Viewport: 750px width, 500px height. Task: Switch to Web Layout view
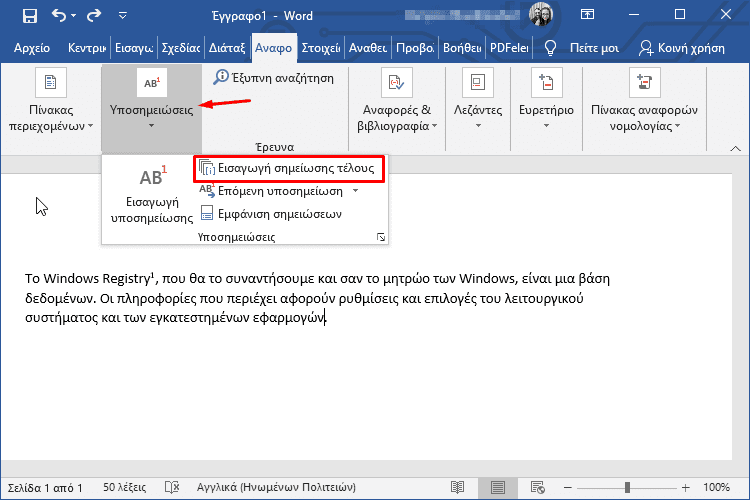(538, 488)
